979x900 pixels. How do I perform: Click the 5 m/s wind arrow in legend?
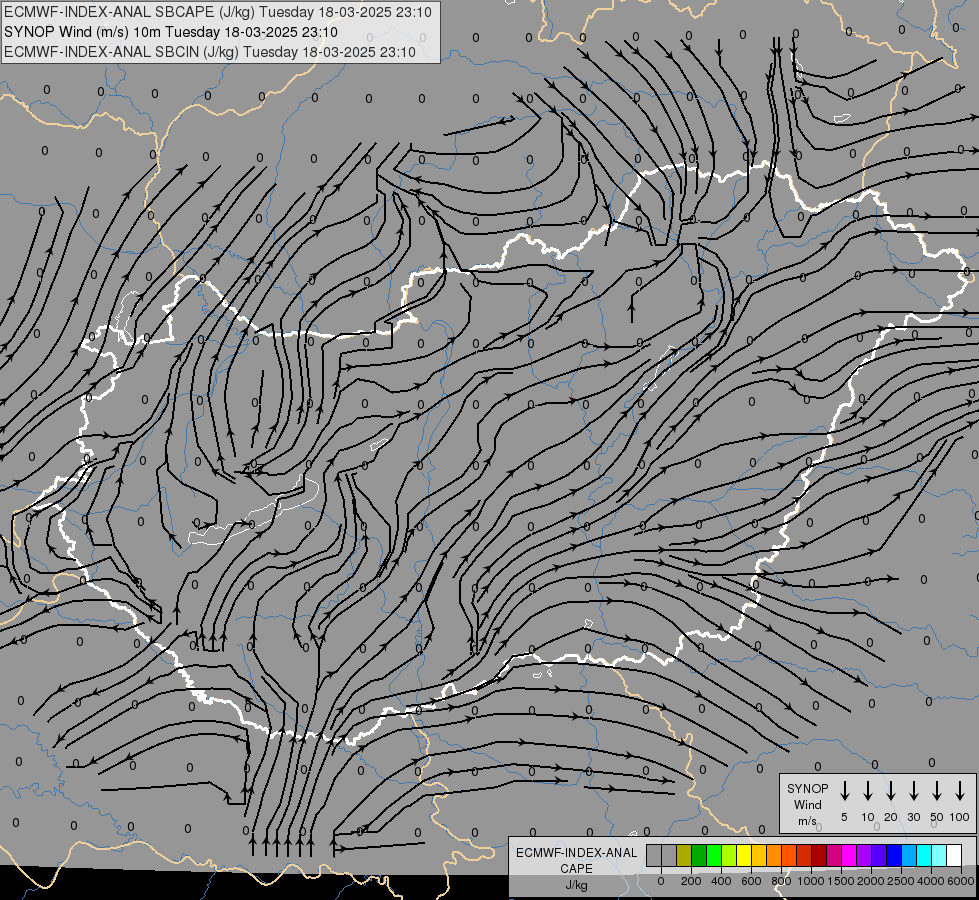(x=844, y=791)
